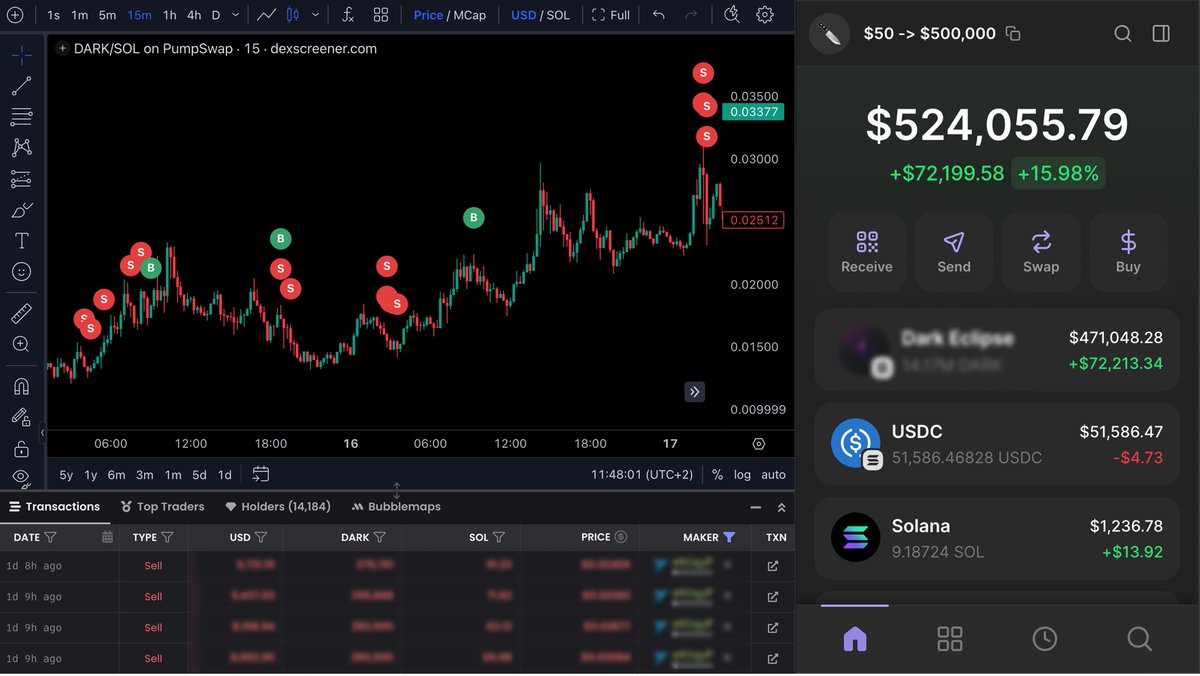The height and width of the screenshot is (676, 1200).
Task: Click the Send button
Action: tap(954, 252)
